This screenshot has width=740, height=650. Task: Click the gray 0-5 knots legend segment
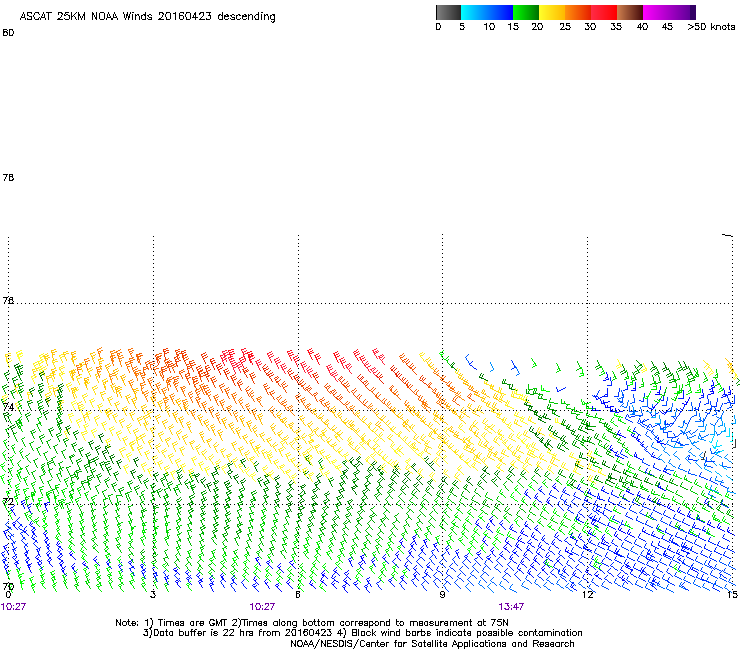(x=448, y=12)
